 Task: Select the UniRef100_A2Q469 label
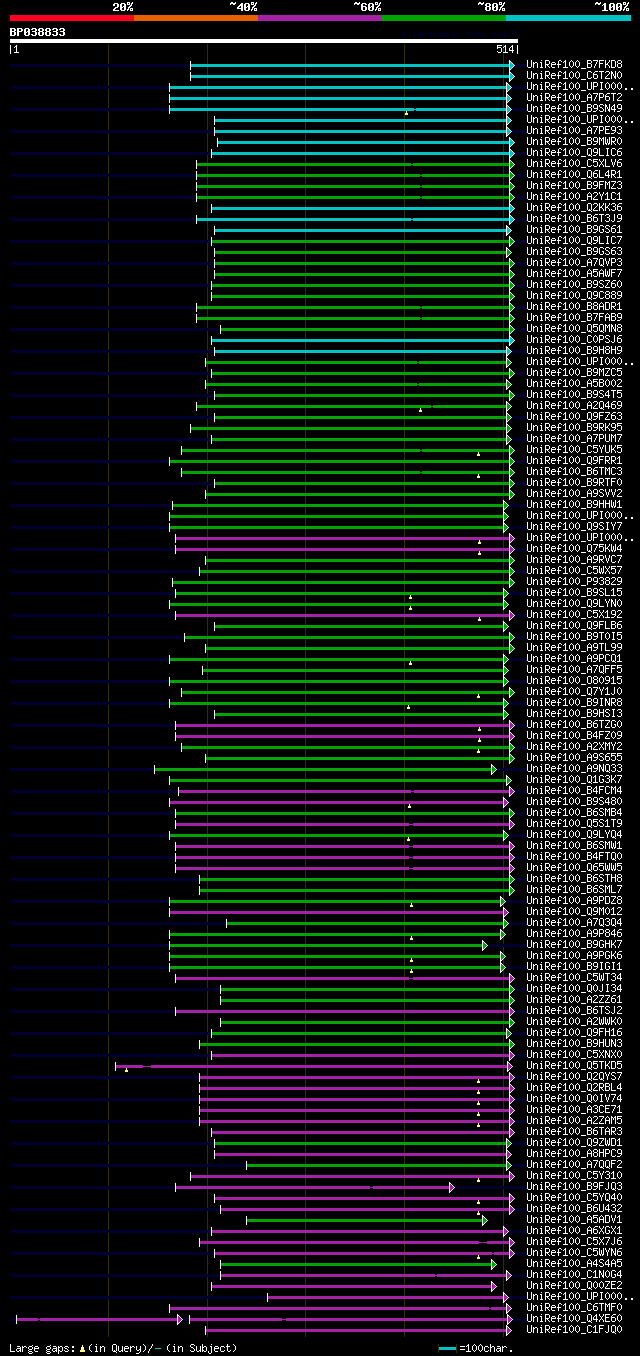574,405
